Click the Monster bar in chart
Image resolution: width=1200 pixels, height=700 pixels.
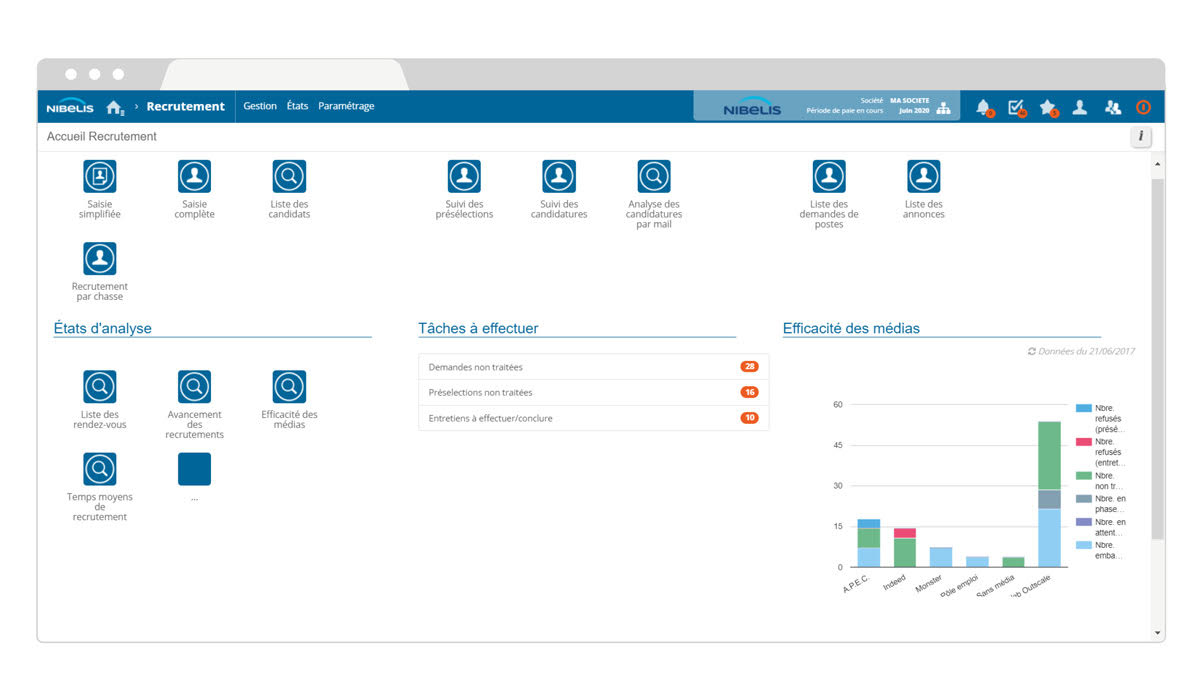pyautogui.click(x=941, y=557)
